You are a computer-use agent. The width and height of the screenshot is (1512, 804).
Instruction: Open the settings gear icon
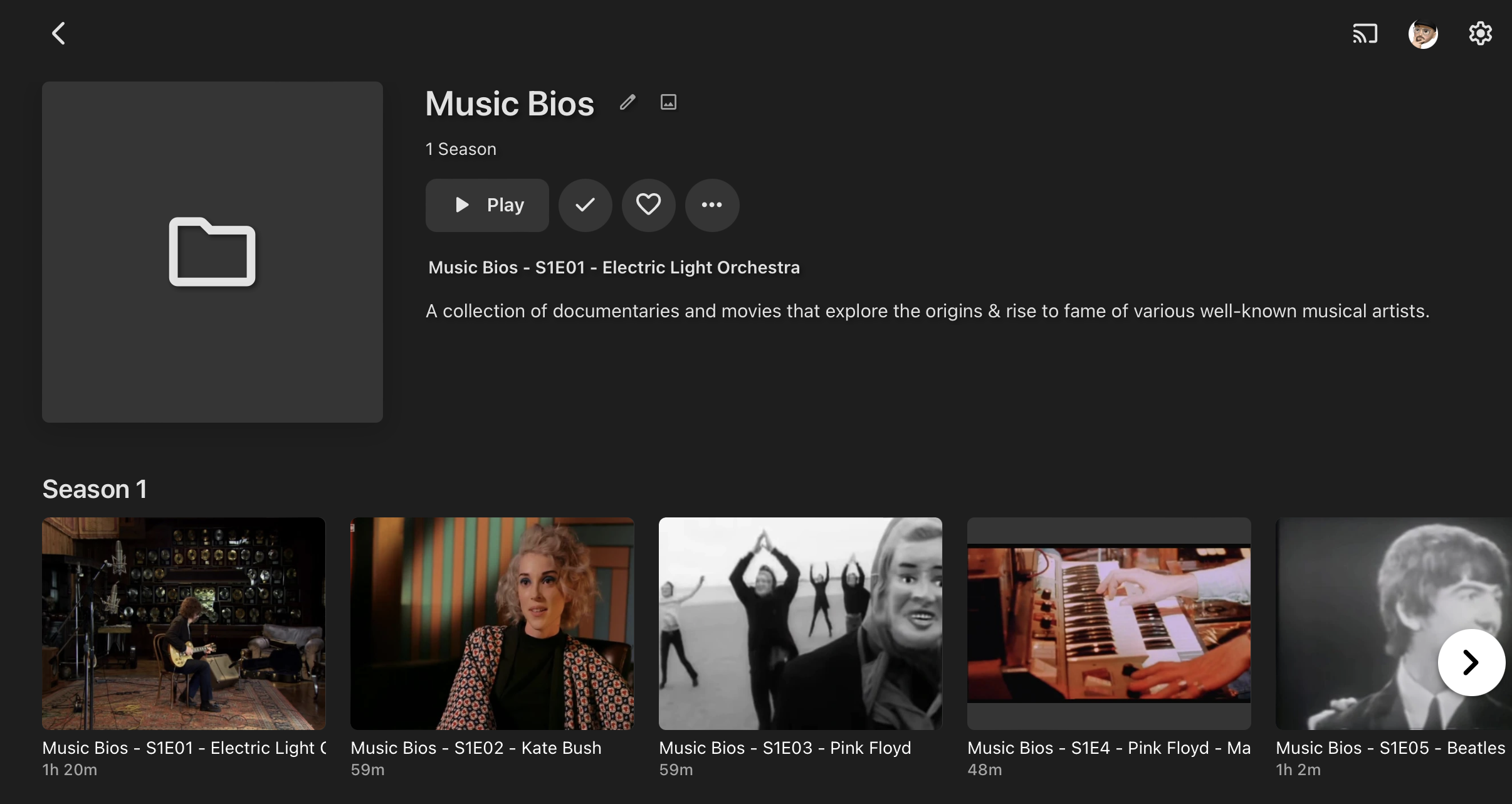(1480, 33)
